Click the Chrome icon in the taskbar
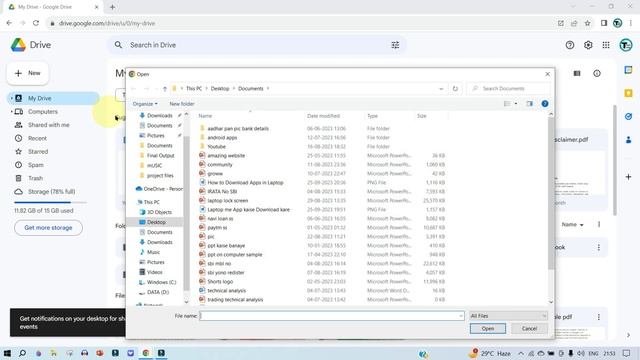 [146, 353]
